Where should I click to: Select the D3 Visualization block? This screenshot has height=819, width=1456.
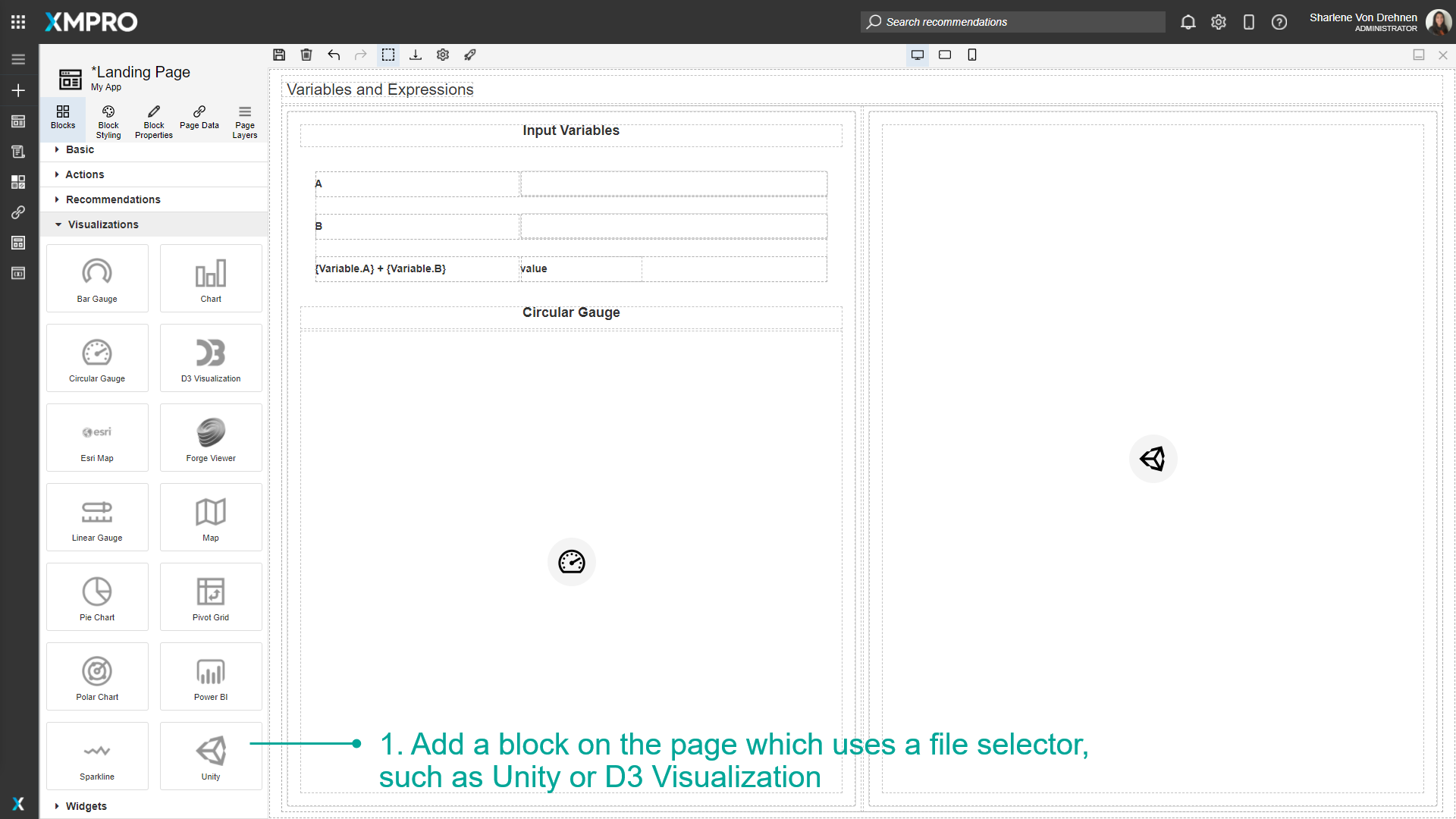[x=210, y=357]
